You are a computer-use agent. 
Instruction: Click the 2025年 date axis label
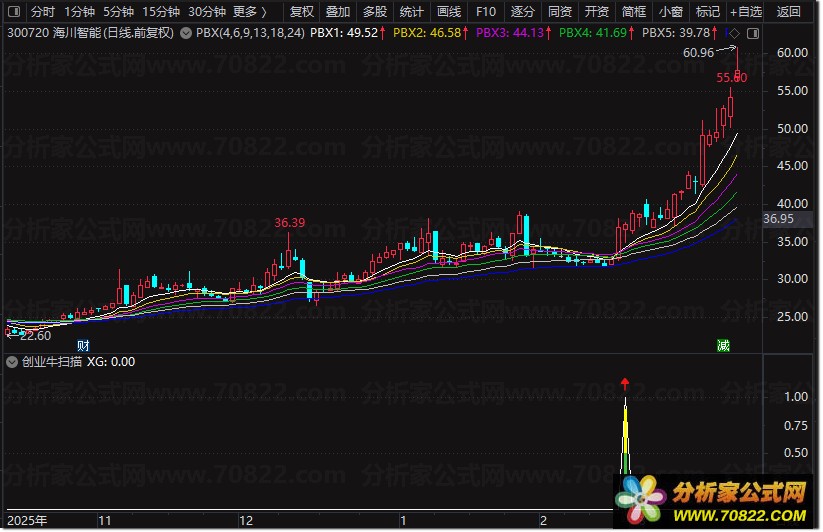(x=27, y=520)
